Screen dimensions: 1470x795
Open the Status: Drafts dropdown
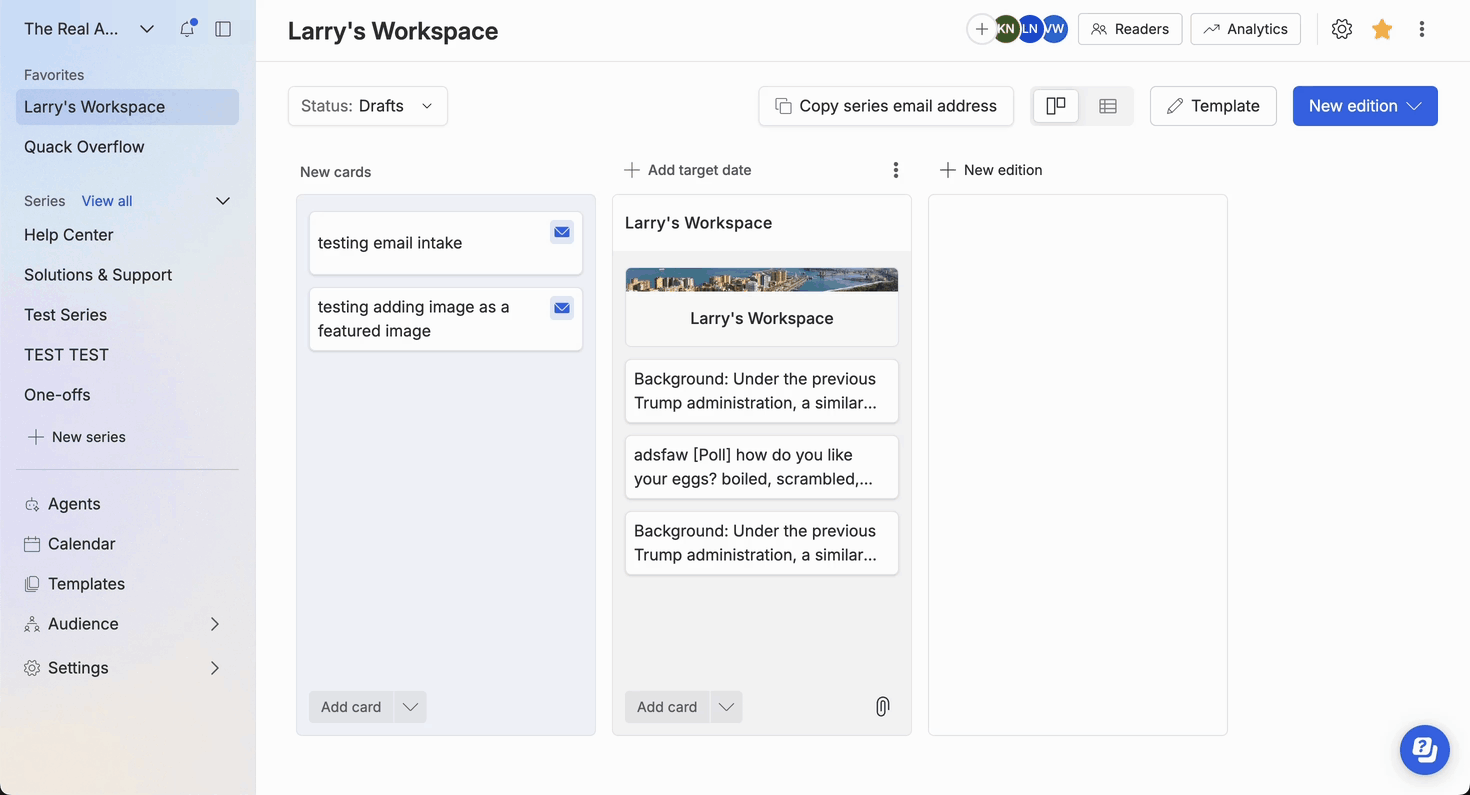click(367, 106)
